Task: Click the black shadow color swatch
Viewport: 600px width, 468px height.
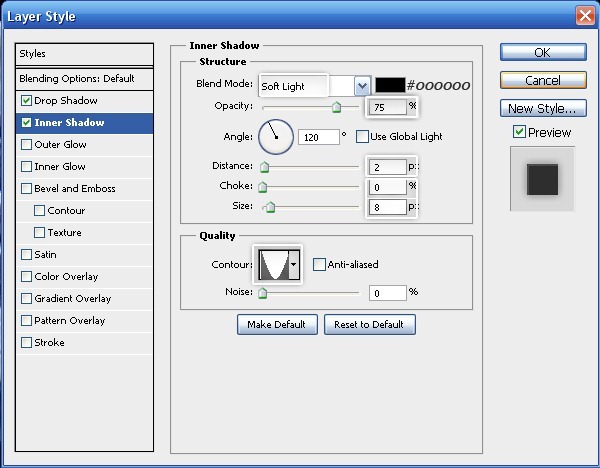Action: (x=389, y=86)
